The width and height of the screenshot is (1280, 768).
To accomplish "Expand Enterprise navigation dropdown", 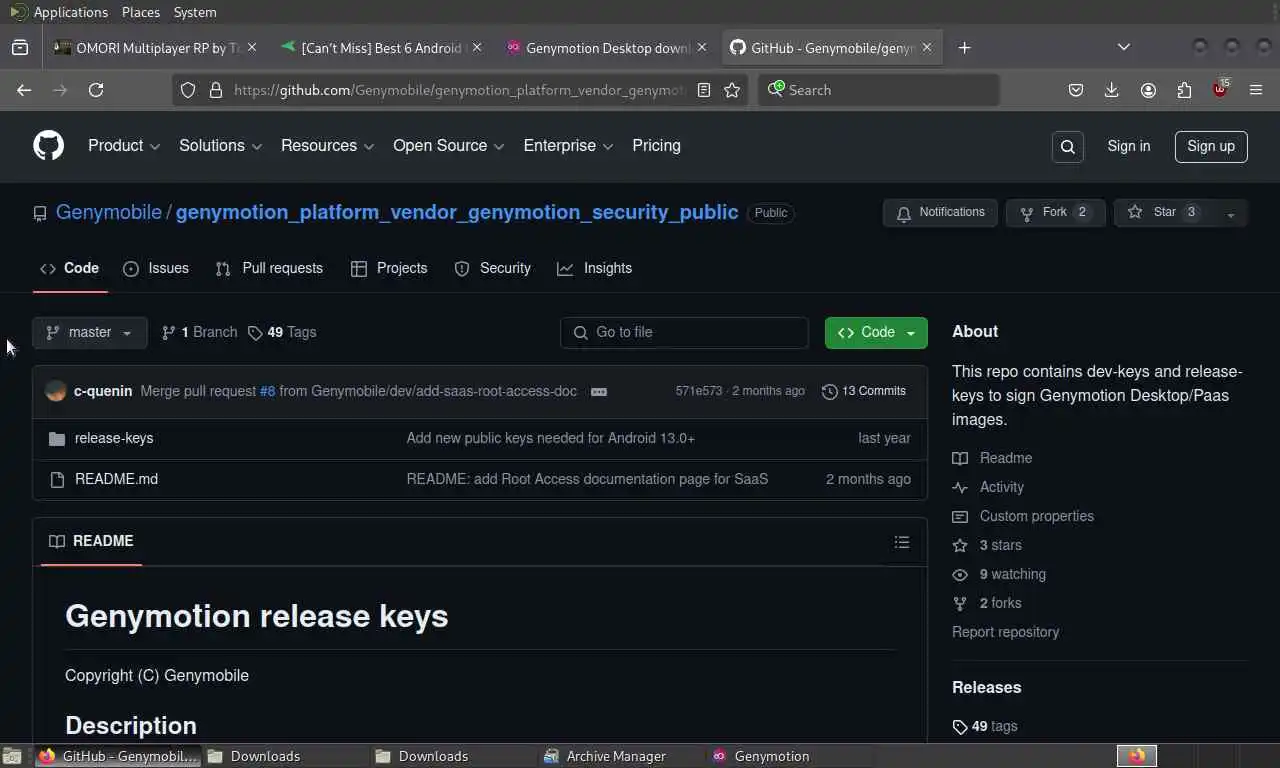I will (568, 146).
